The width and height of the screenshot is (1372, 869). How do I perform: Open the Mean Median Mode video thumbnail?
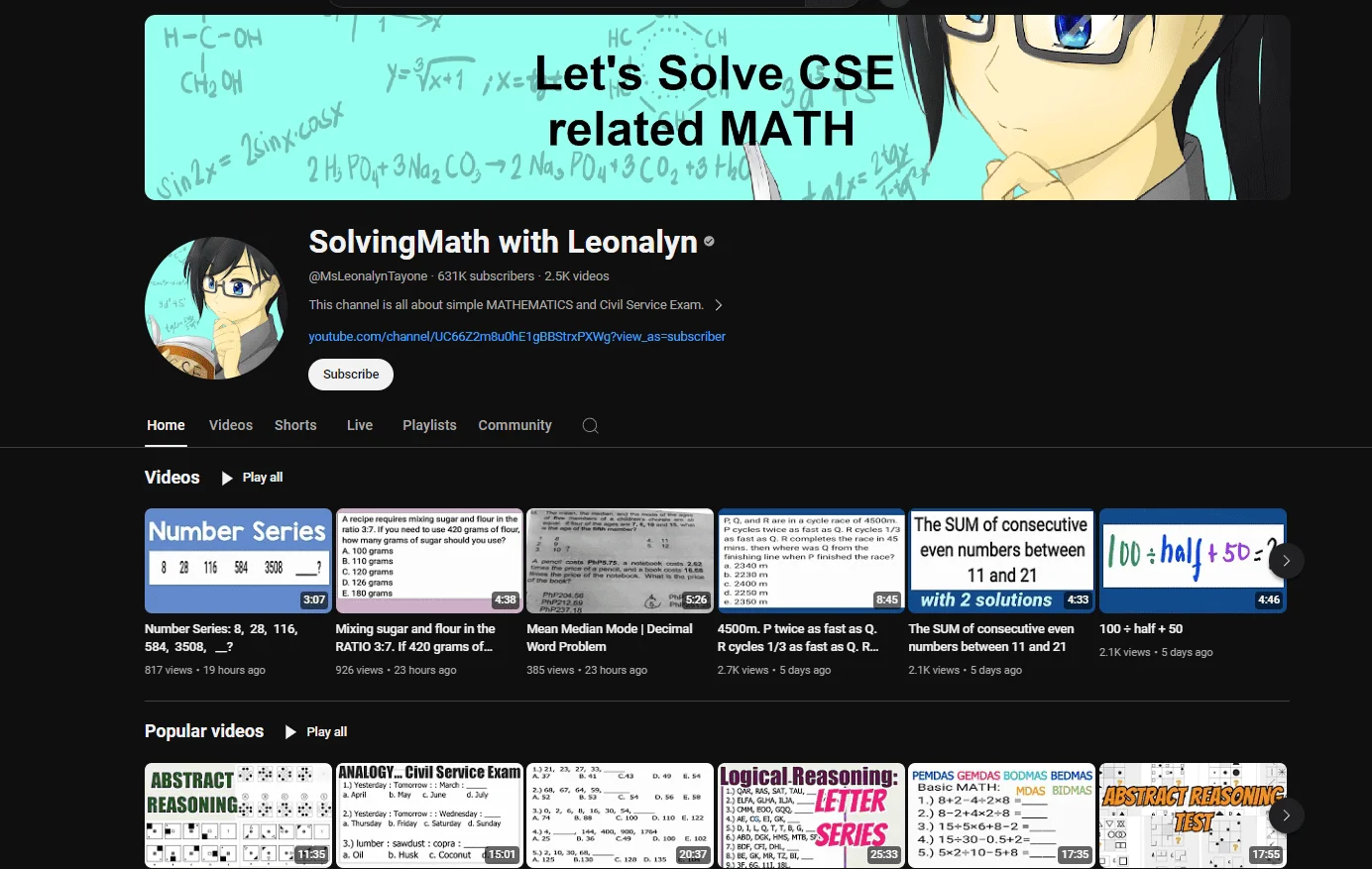[x=620, y=561]
